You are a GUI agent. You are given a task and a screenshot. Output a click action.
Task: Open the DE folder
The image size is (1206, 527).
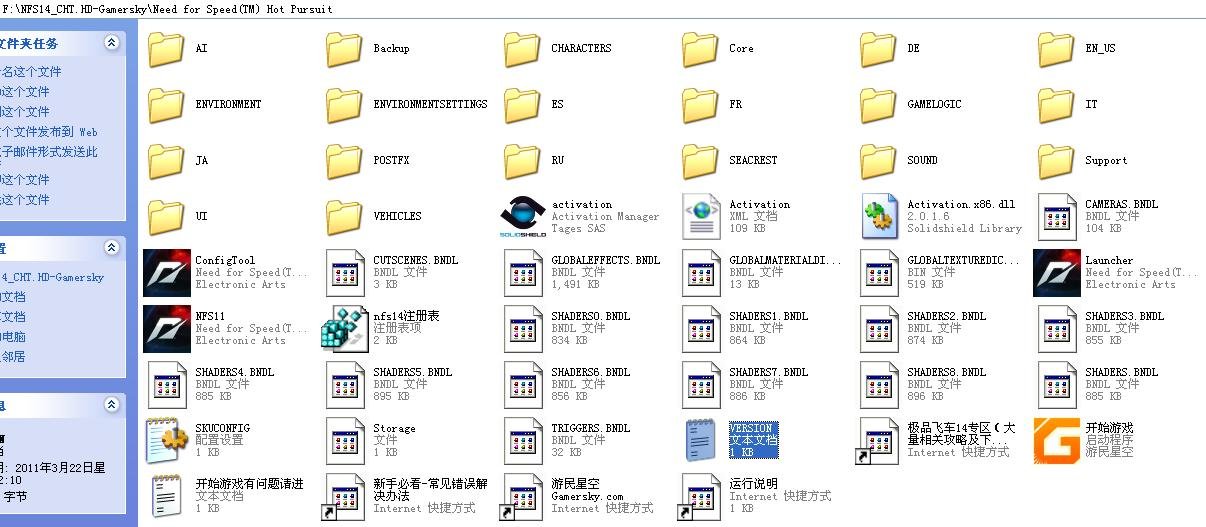pos(878,49)
